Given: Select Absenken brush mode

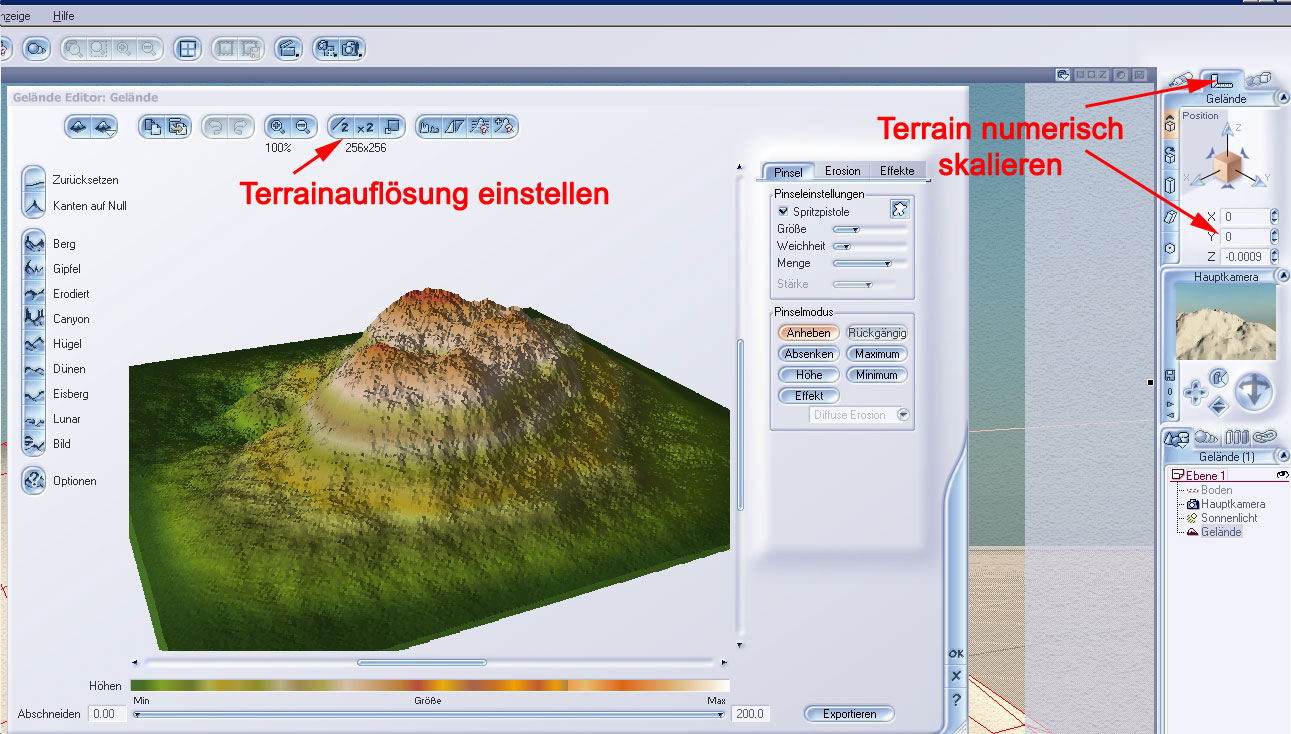Looking at the screenshot, I should coord(809,354).
